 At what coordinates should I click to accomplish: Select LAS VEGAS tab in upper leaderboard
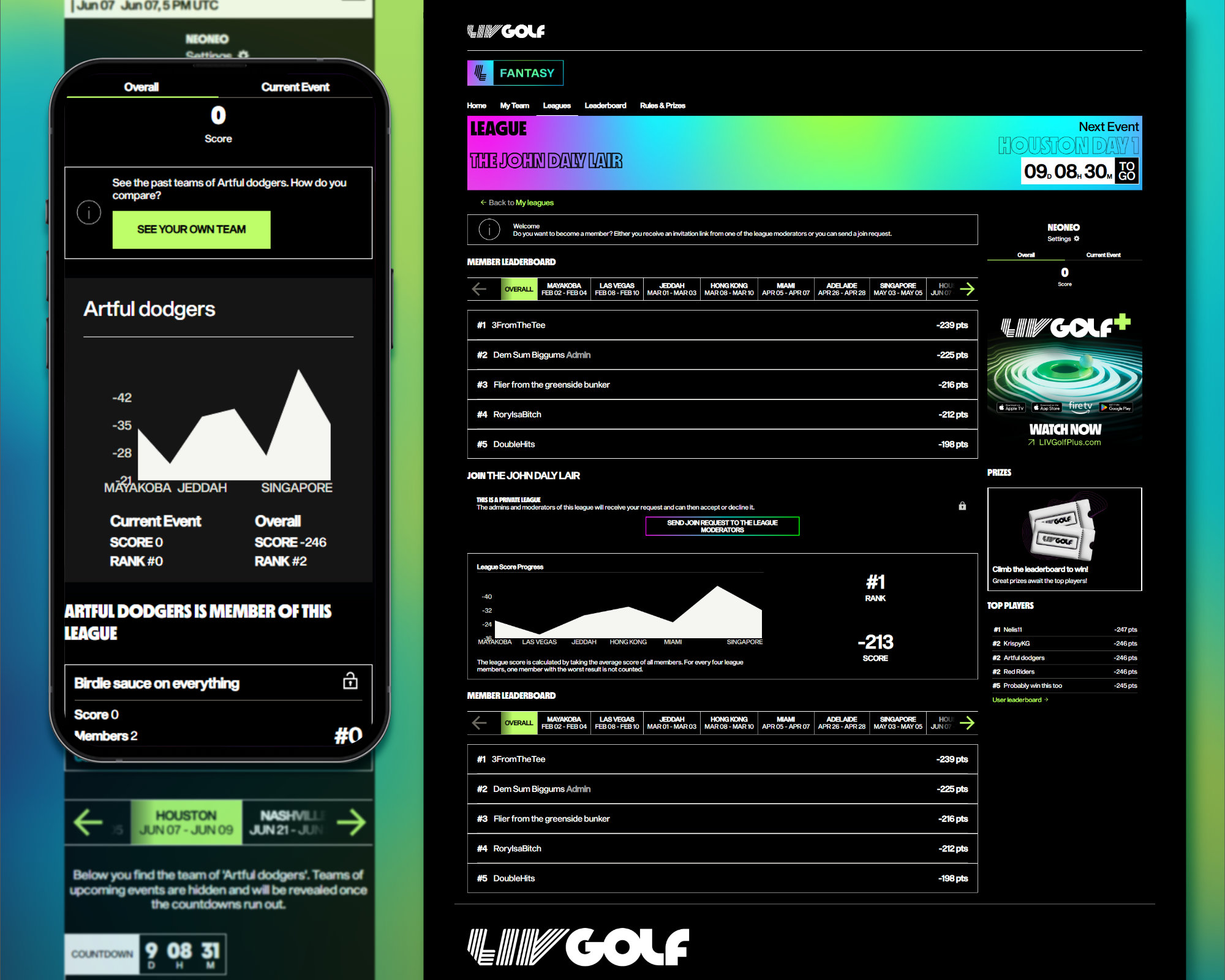click(x=617, y=289)
